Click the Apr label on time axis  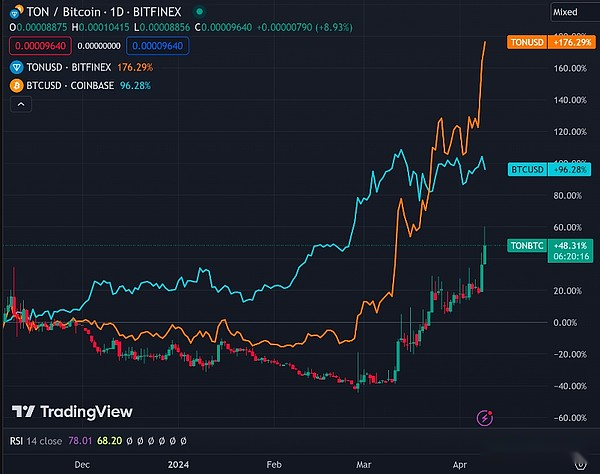tap(460, 465)
